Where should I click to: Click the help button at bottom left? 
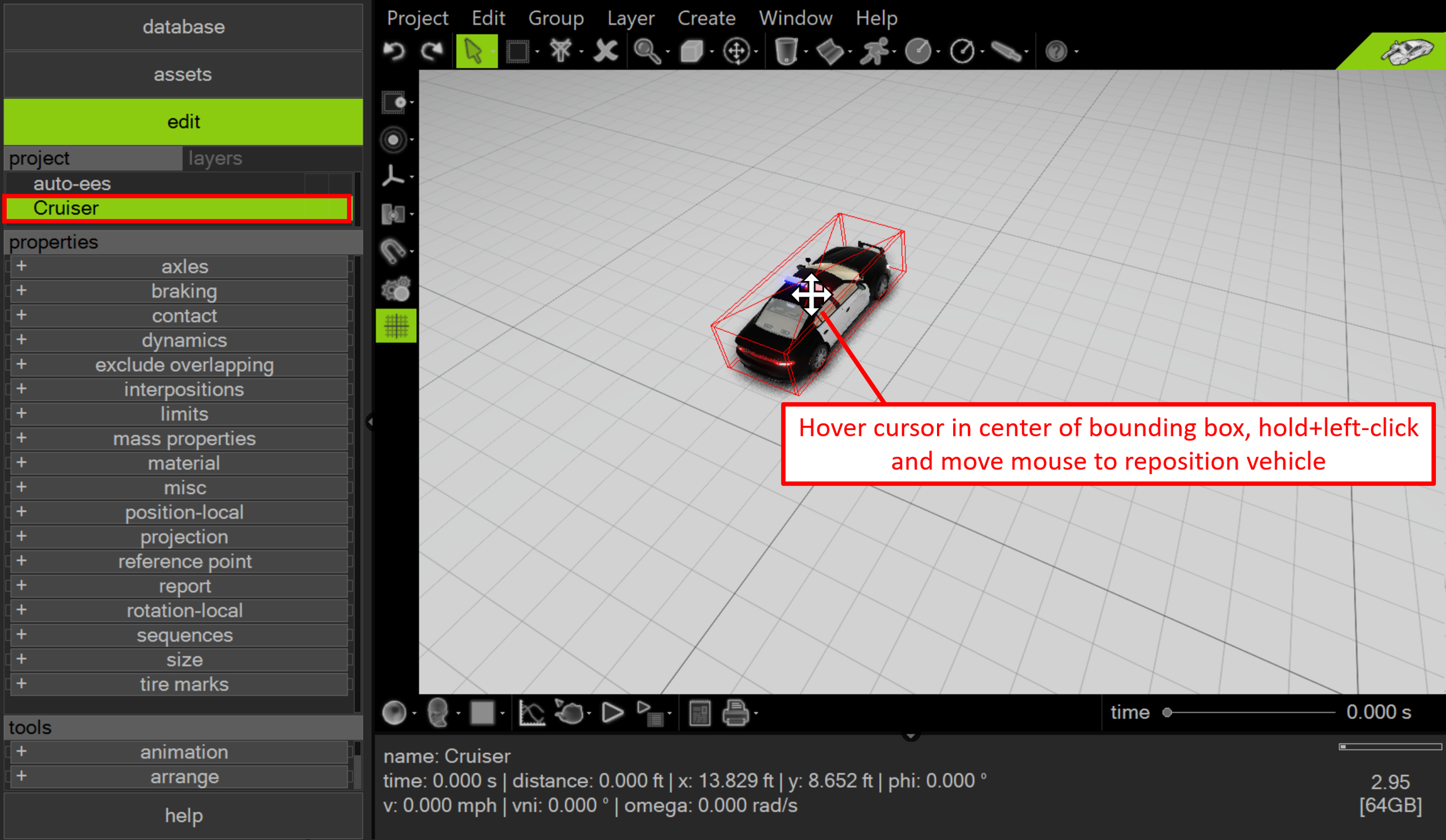(x=183, y=816)
